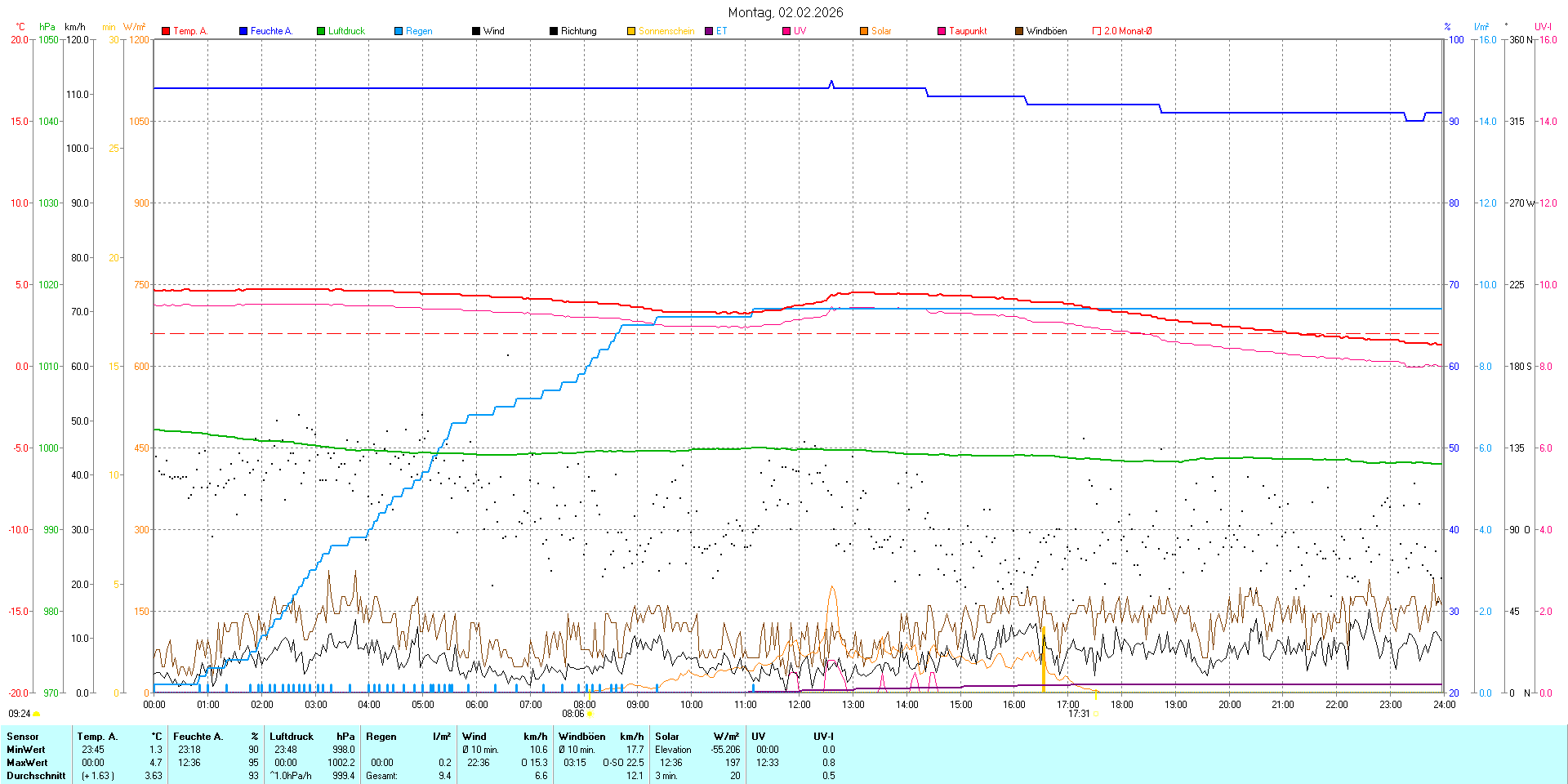Click the sunrise icon beside 08:06

tap(590, 714)
